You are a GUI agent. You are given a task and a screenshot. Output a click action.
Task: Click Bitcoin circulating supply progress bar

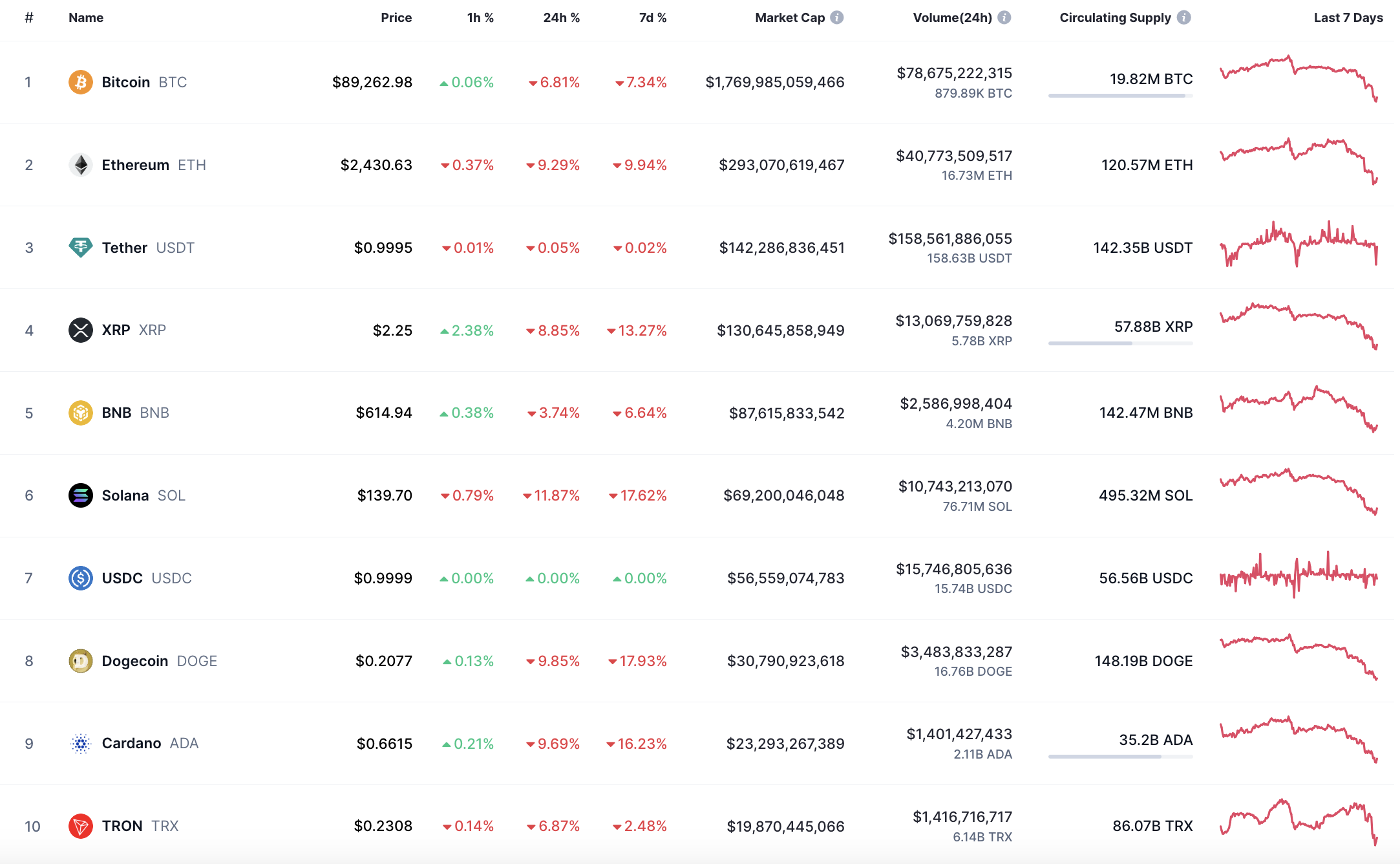(x=1120, y=96)
